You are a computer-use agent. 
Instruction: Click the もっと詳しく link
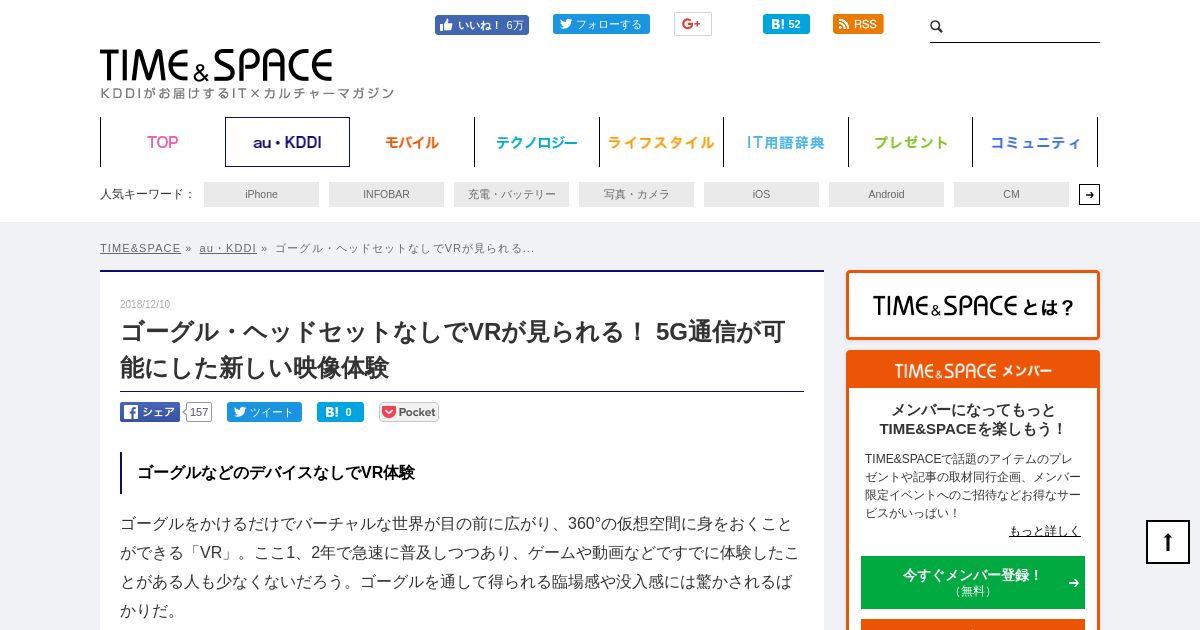[x=1044, y=531]
